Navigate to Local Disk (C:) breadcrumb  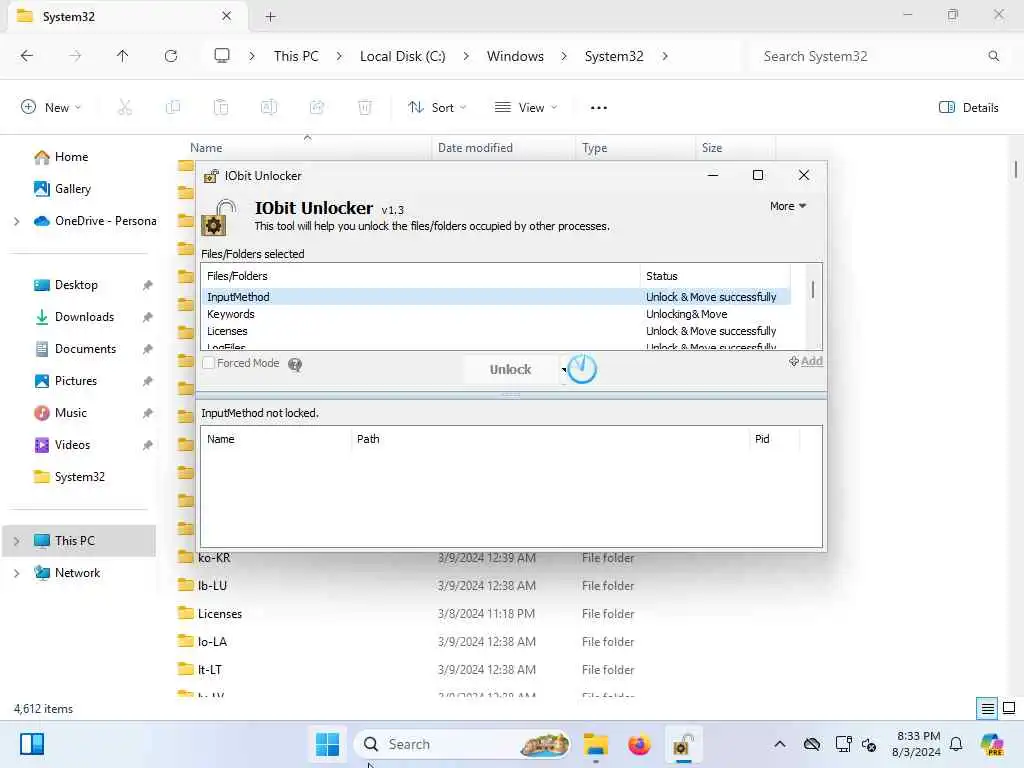[x=402, y=56]
